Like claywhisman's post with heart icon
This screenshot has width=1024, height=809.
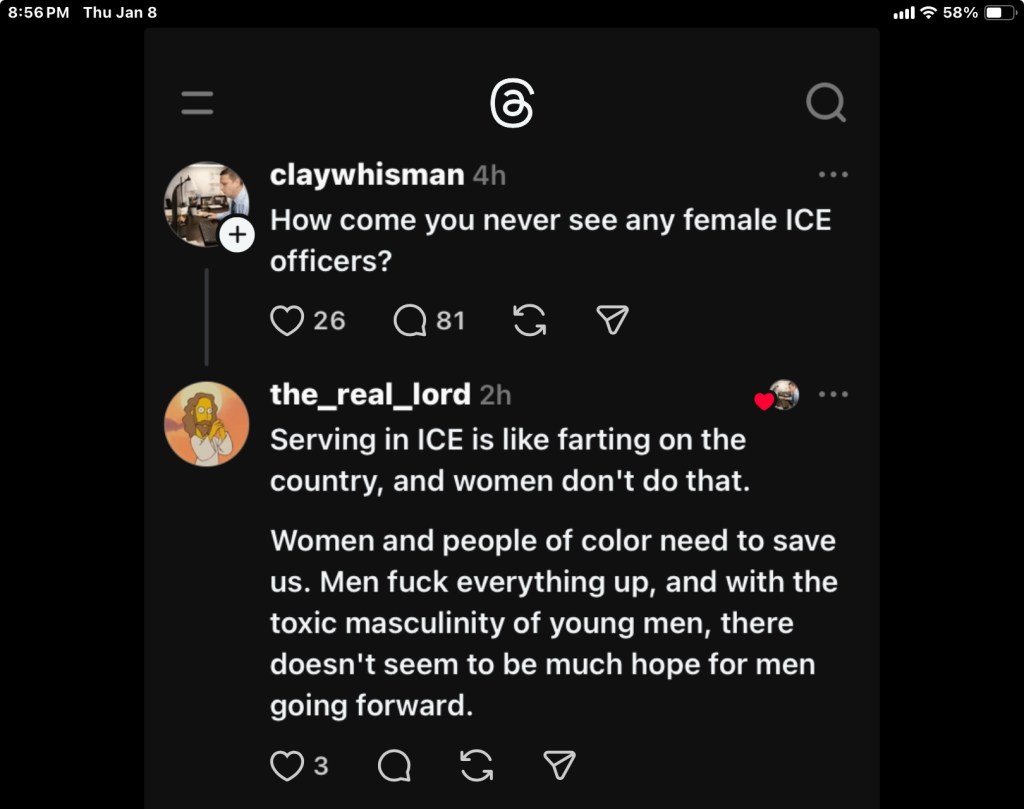287,320
